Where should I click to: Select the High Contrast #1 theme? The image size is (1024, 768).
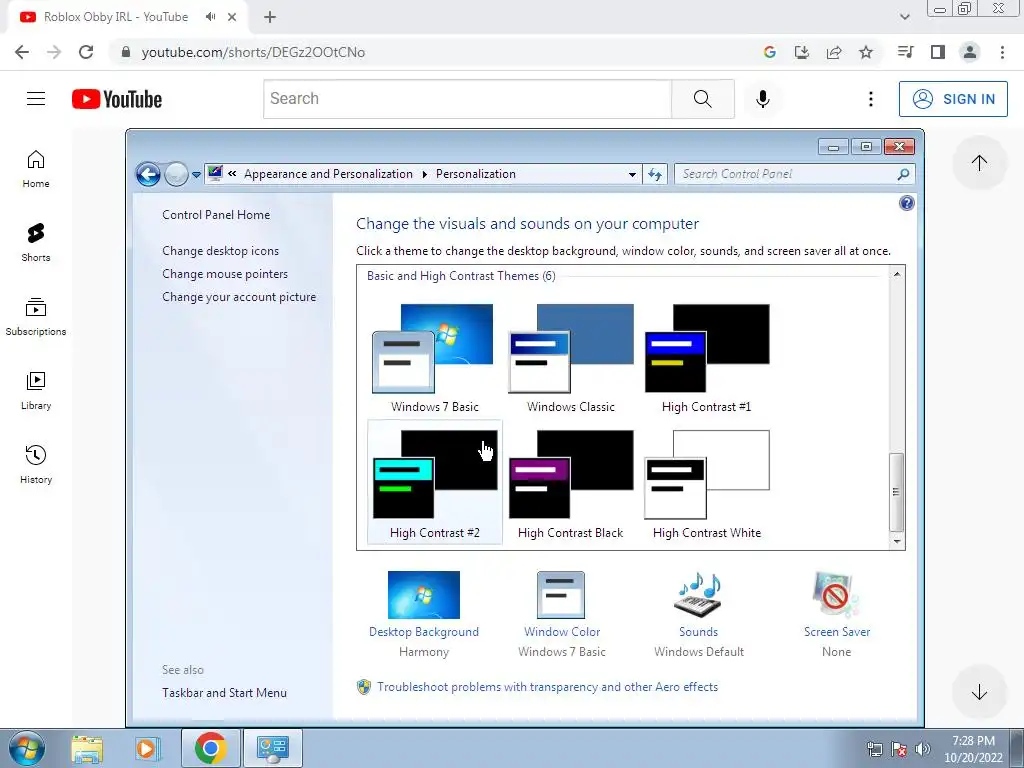coord(707,358)
